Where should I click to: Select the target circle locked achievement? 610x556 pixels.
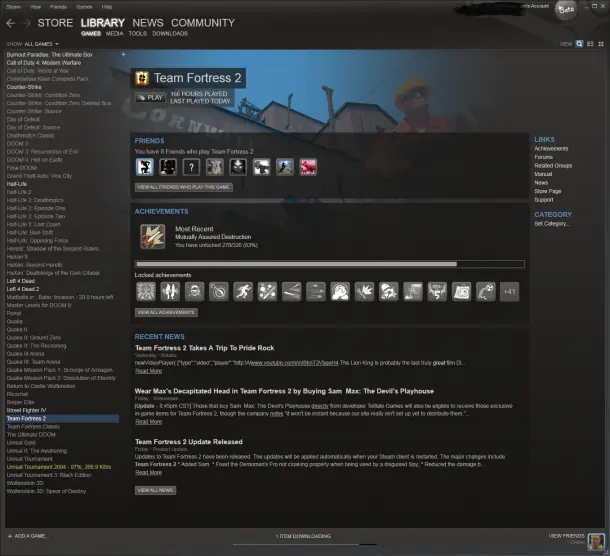pos(219,292)
